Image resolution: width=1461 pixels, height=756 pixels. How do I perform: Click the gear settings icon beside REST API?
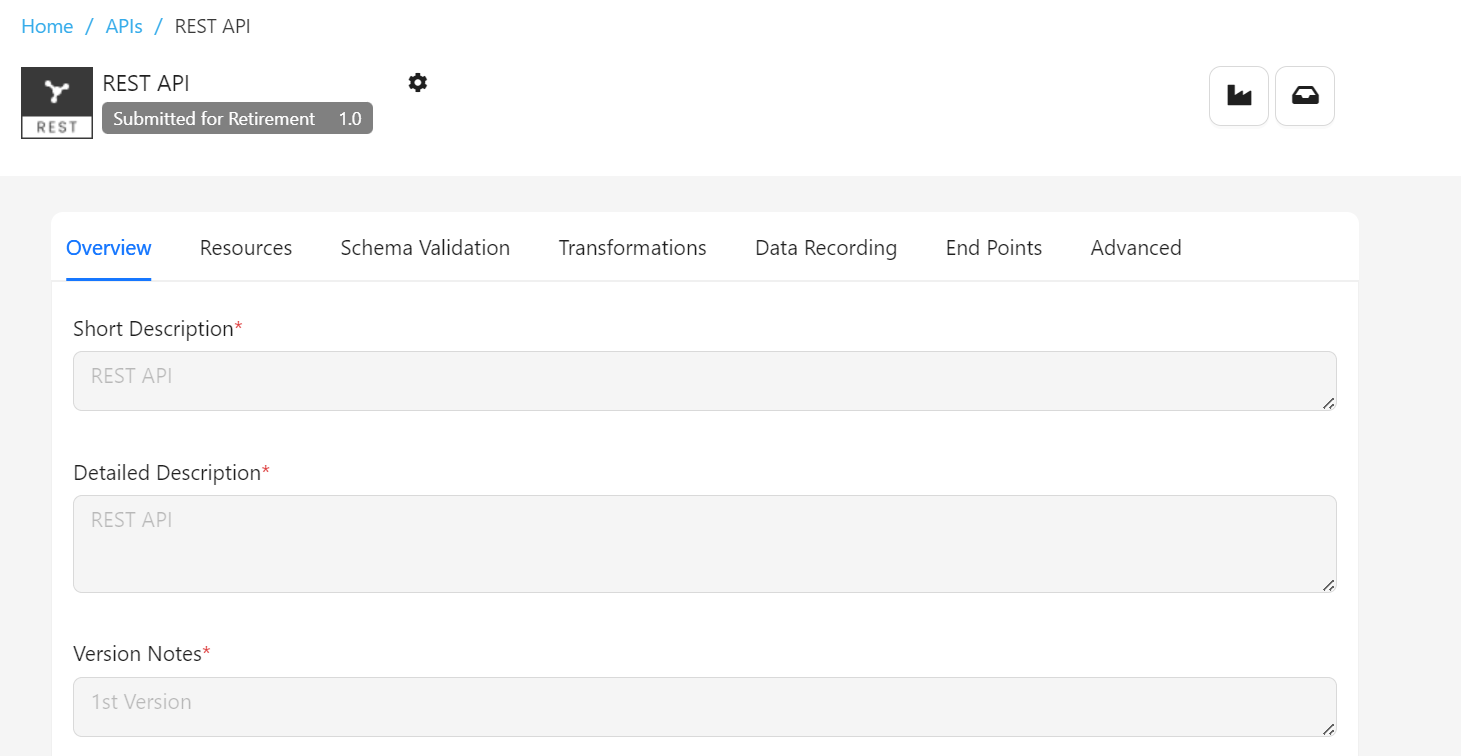418,83
